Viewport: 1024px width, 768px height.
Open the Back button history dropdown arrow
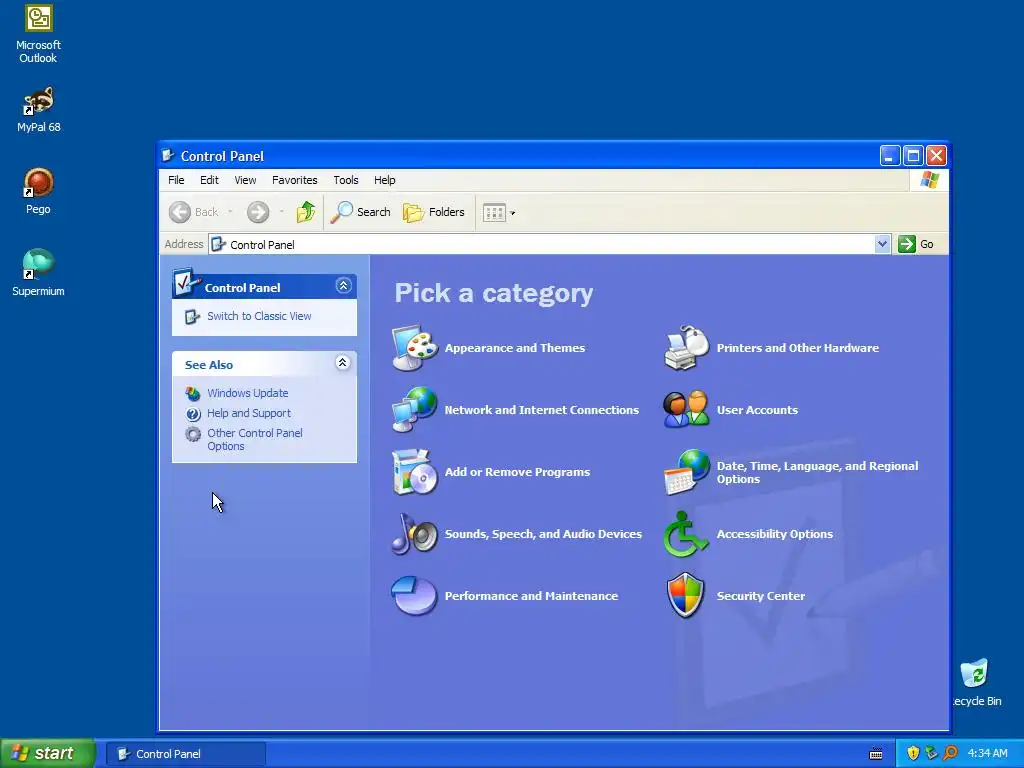[230, 212]
